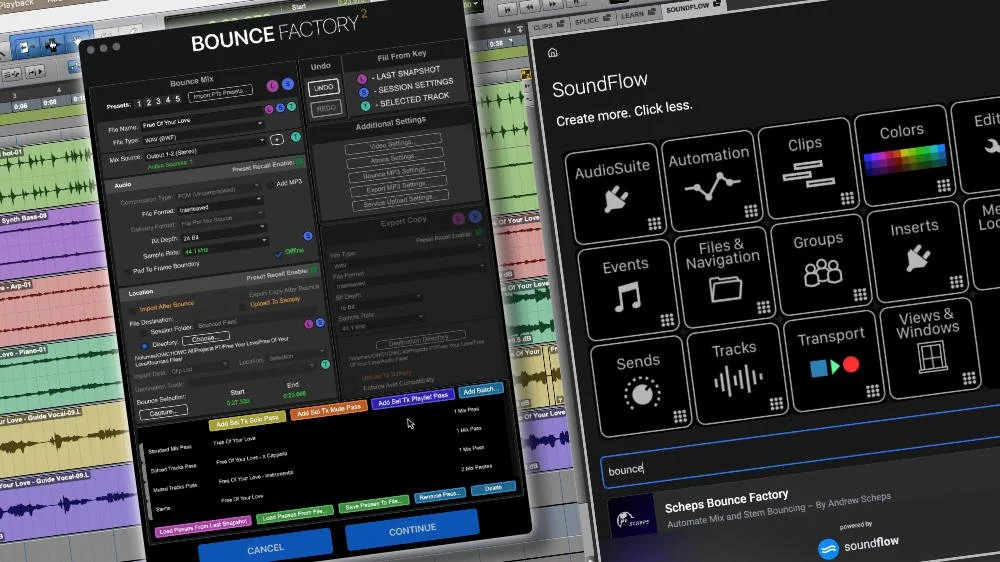The width and height of the screenshot is (1000, 562).
Task: Open the AudioSuite category in SoundFlow
Action: click(614, 192)
